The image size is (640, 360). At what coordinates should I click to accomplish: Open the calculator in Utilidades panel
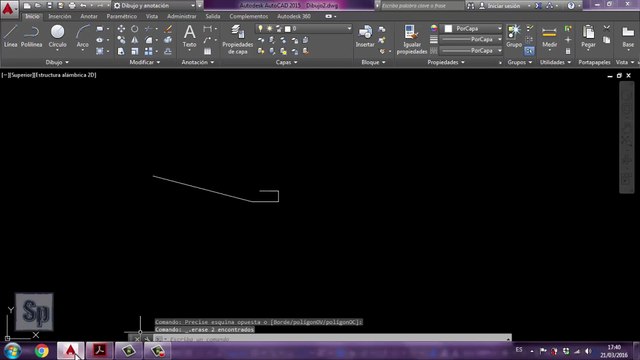pyautogui.click(x=568, y=51)
